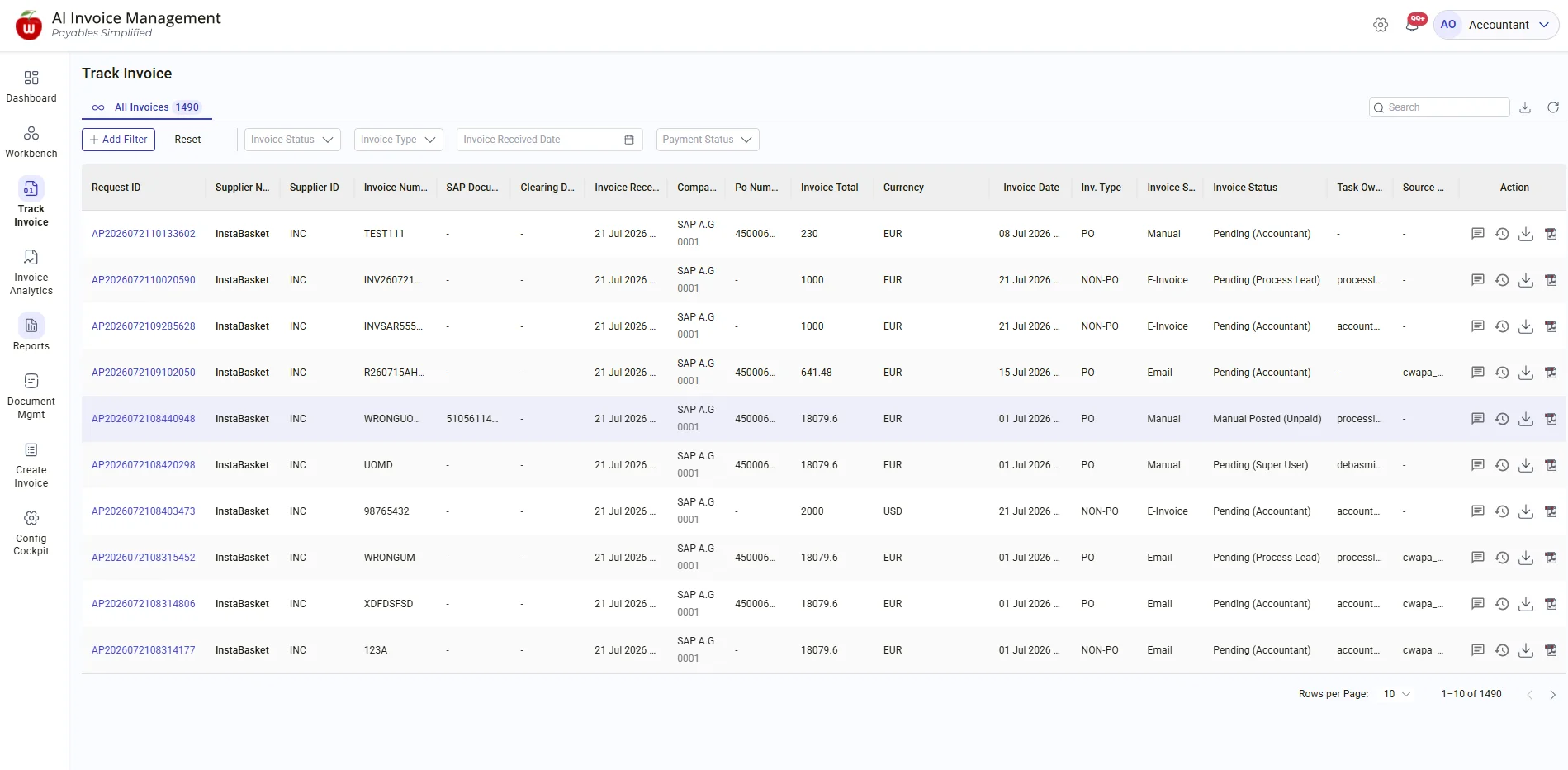Open PDF for invoice XDFDSFSD
Image resolution: width=1568 pixels, height=770 pixels.
(x=1551, y=604)
